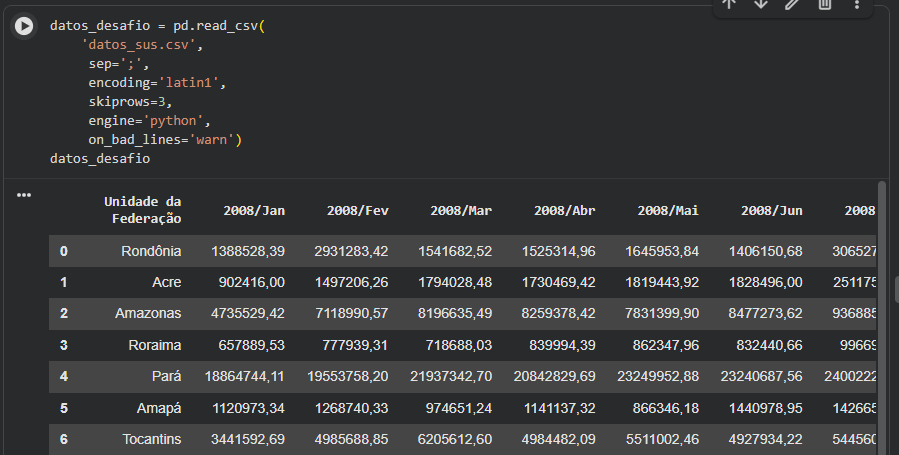Delete the cell with trash icon
This screenshot has width=899, height=455.
825,4
